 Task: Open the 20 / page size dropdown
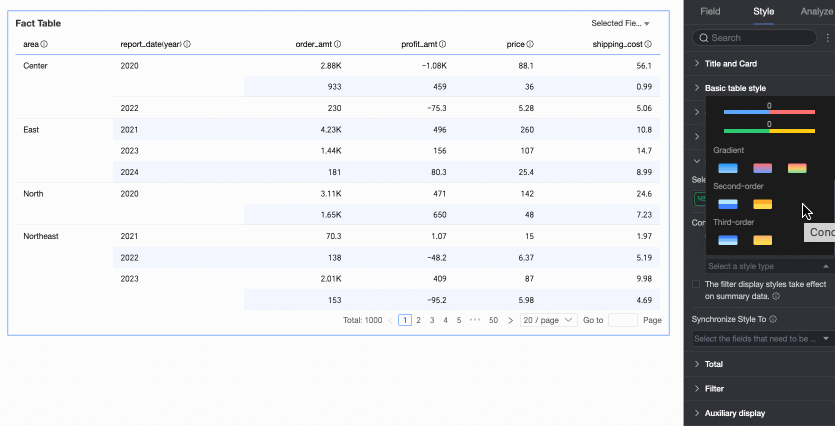coord(549,320)
